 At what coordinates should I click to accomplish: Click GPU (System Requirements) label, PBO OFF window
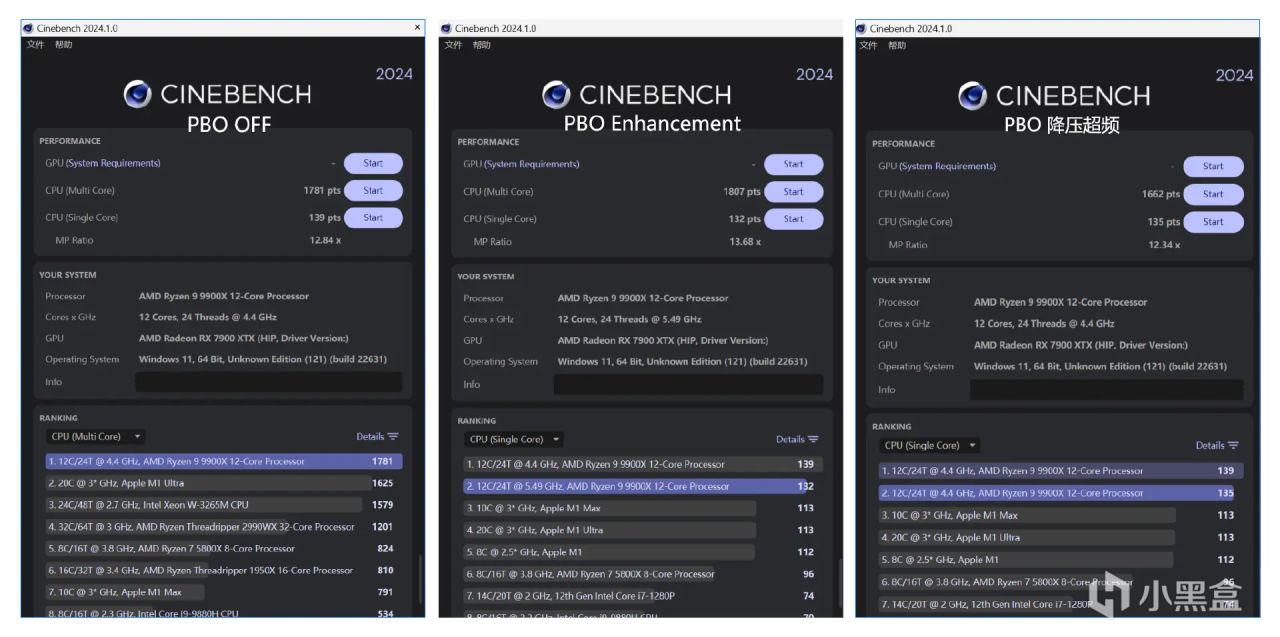(x=102, y=163)
